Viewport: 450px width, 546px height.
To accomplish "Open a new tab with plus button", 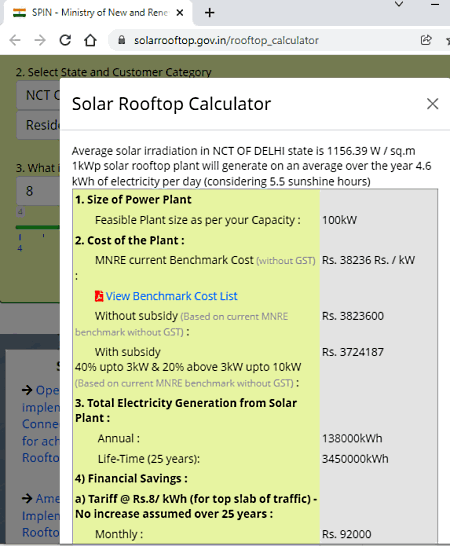I will [209, 13].
